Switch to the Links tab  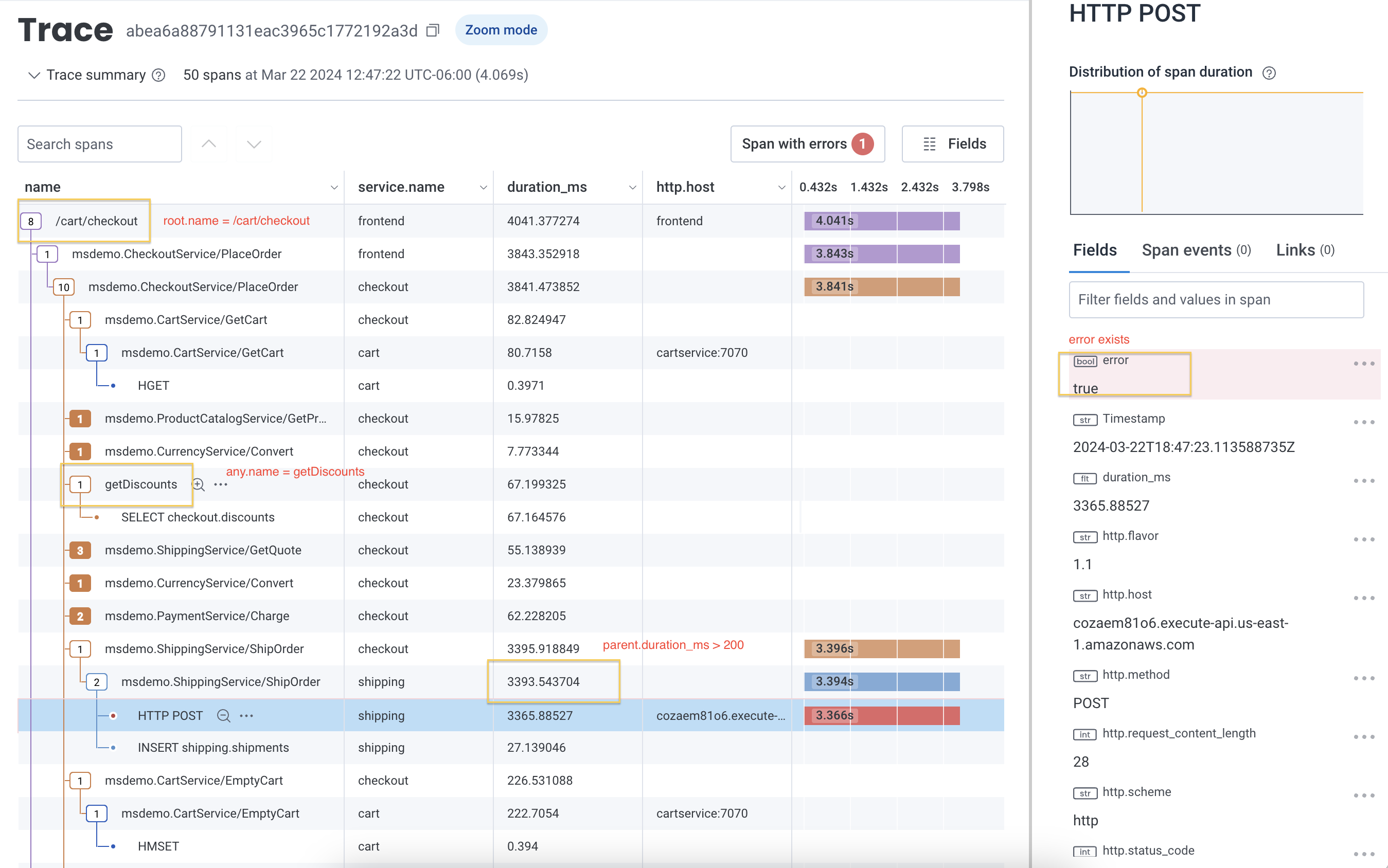(1296, 250)
